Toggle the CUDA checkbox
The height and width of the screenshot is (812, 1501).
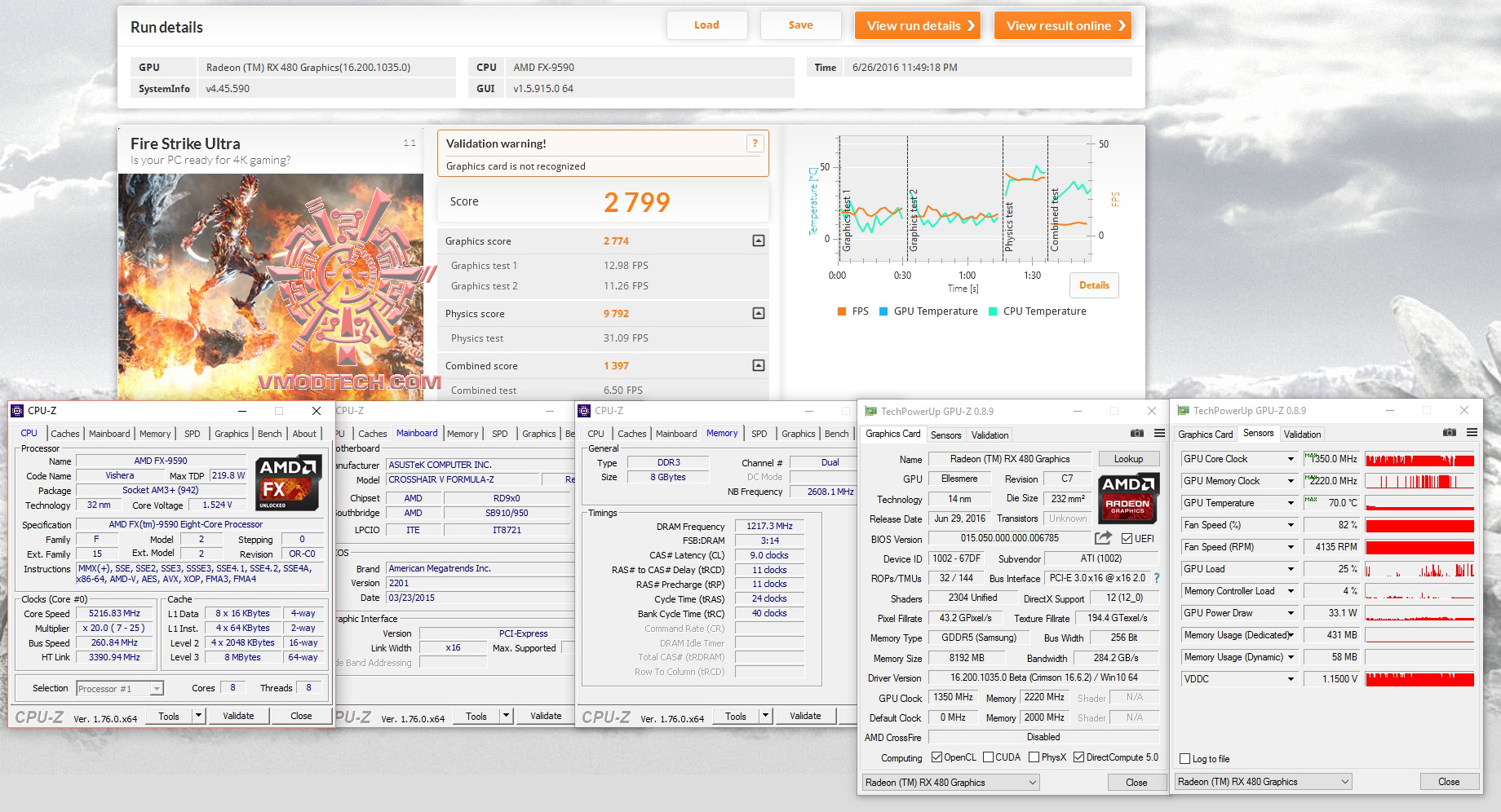[x=989, y=757]
